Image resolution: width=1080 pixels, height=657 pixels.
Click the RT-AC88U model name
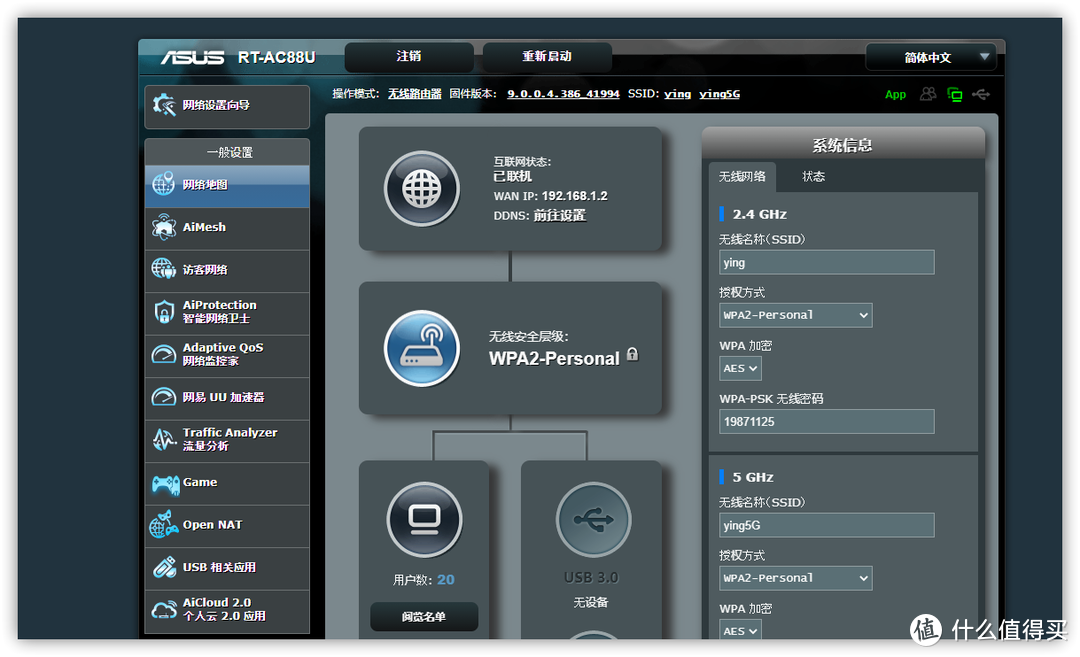tap(277, 57)
